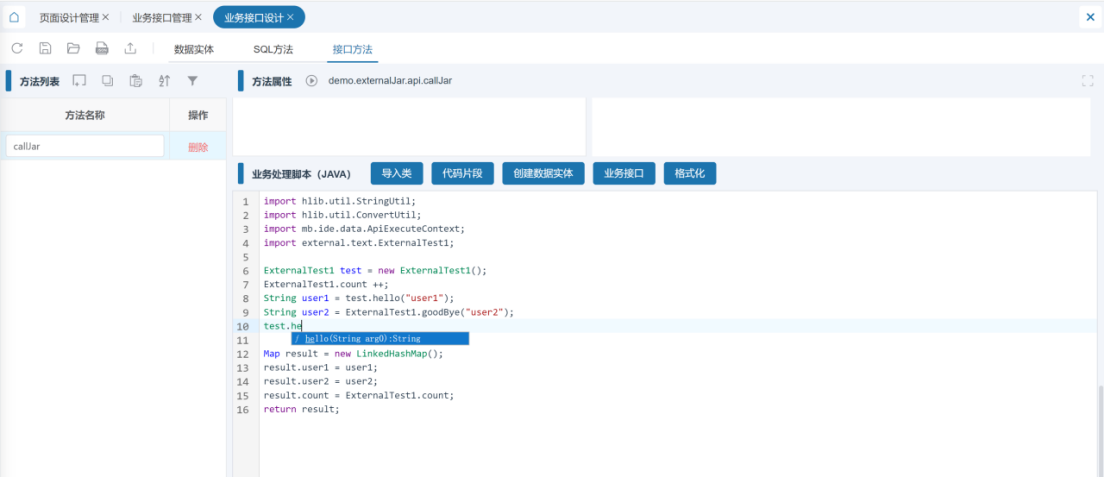This screenshot has width=1104, height=478.
Task: Select hello(String arg0):String autocomplete suggestion
Action: pyautogui.click(x=380, y=339)
